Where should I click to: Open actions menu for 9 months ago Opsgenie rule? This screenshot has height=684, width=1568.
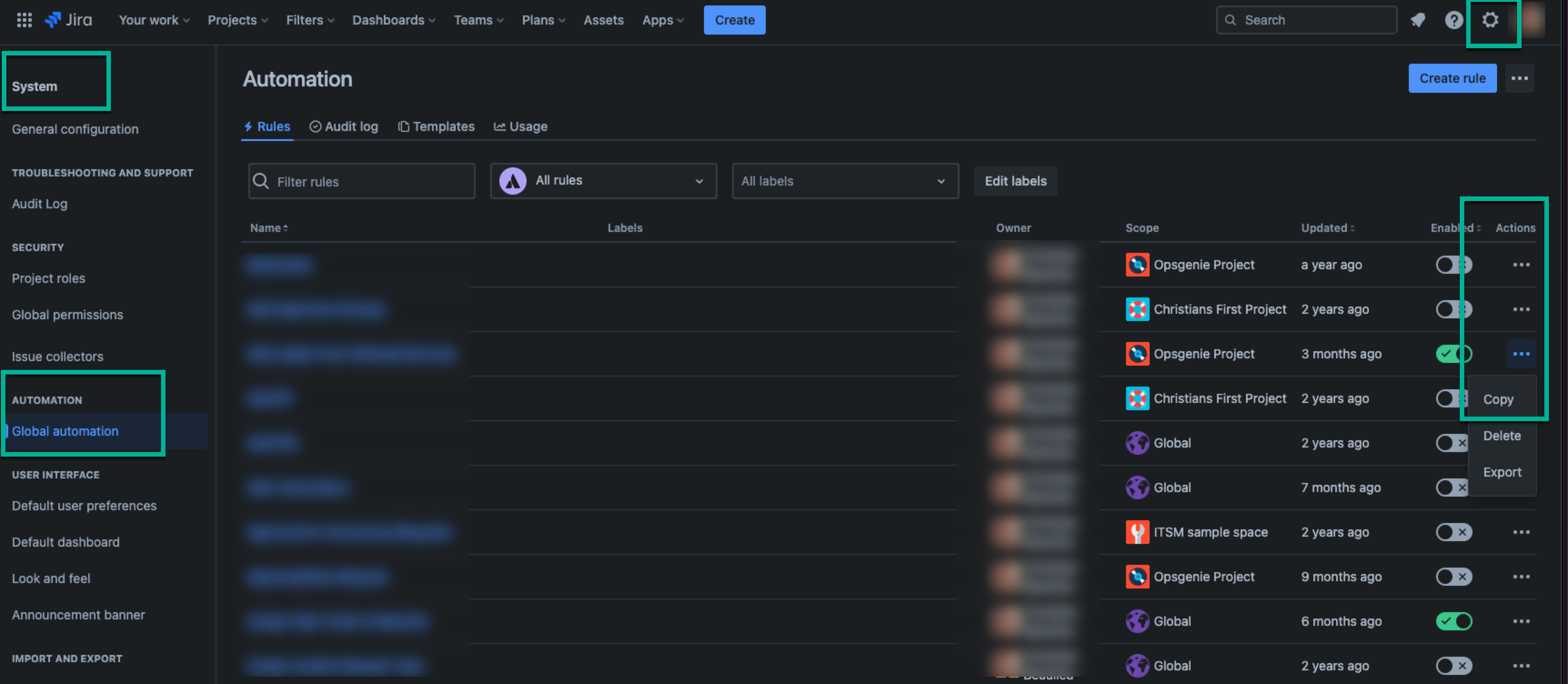point(1521,577)
